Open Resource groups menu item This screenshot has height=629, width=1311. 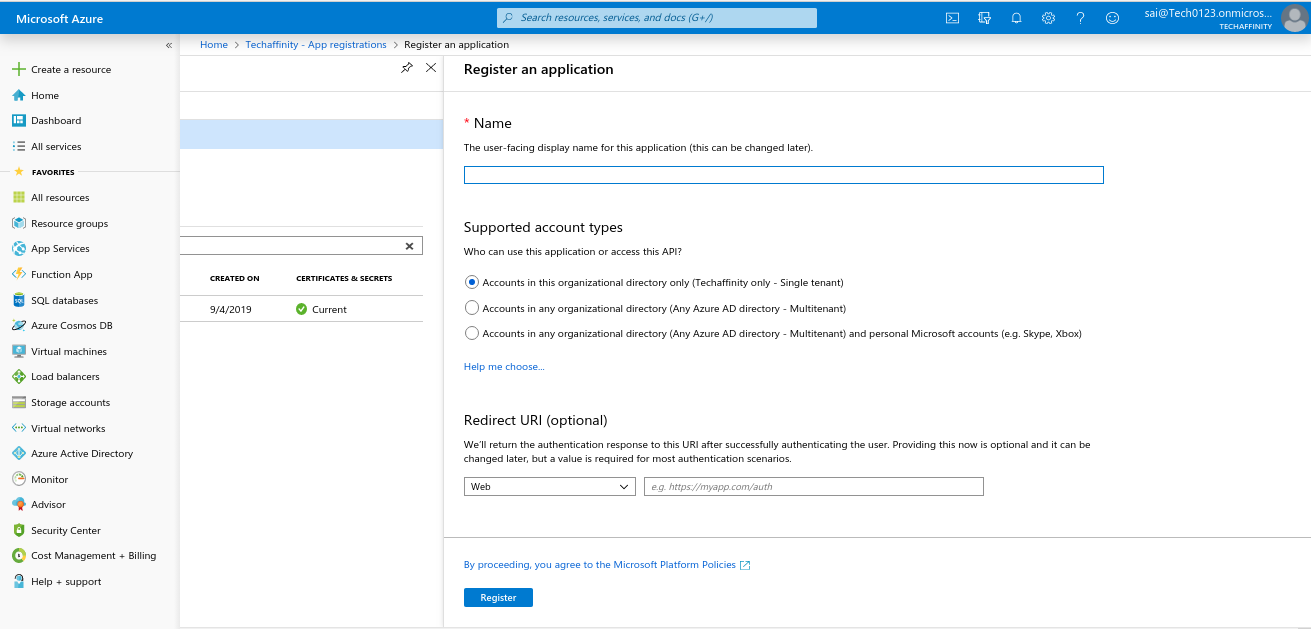pos(69,223)
